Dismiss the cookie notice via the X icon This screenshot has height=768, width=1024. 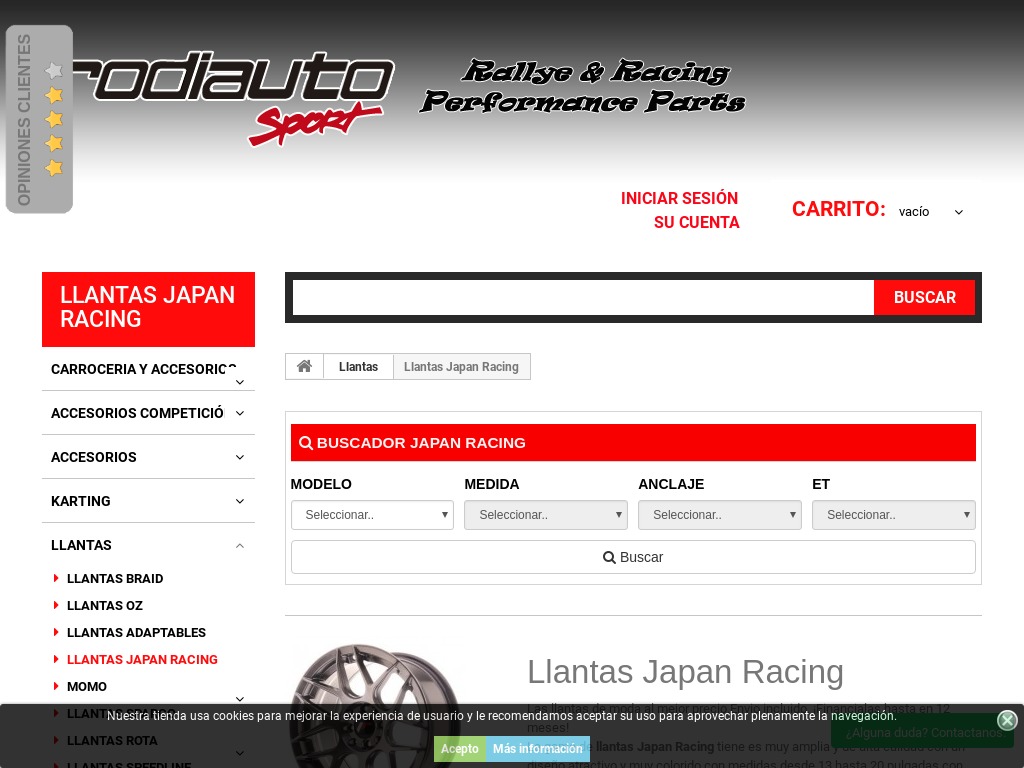pos(1007,720)
